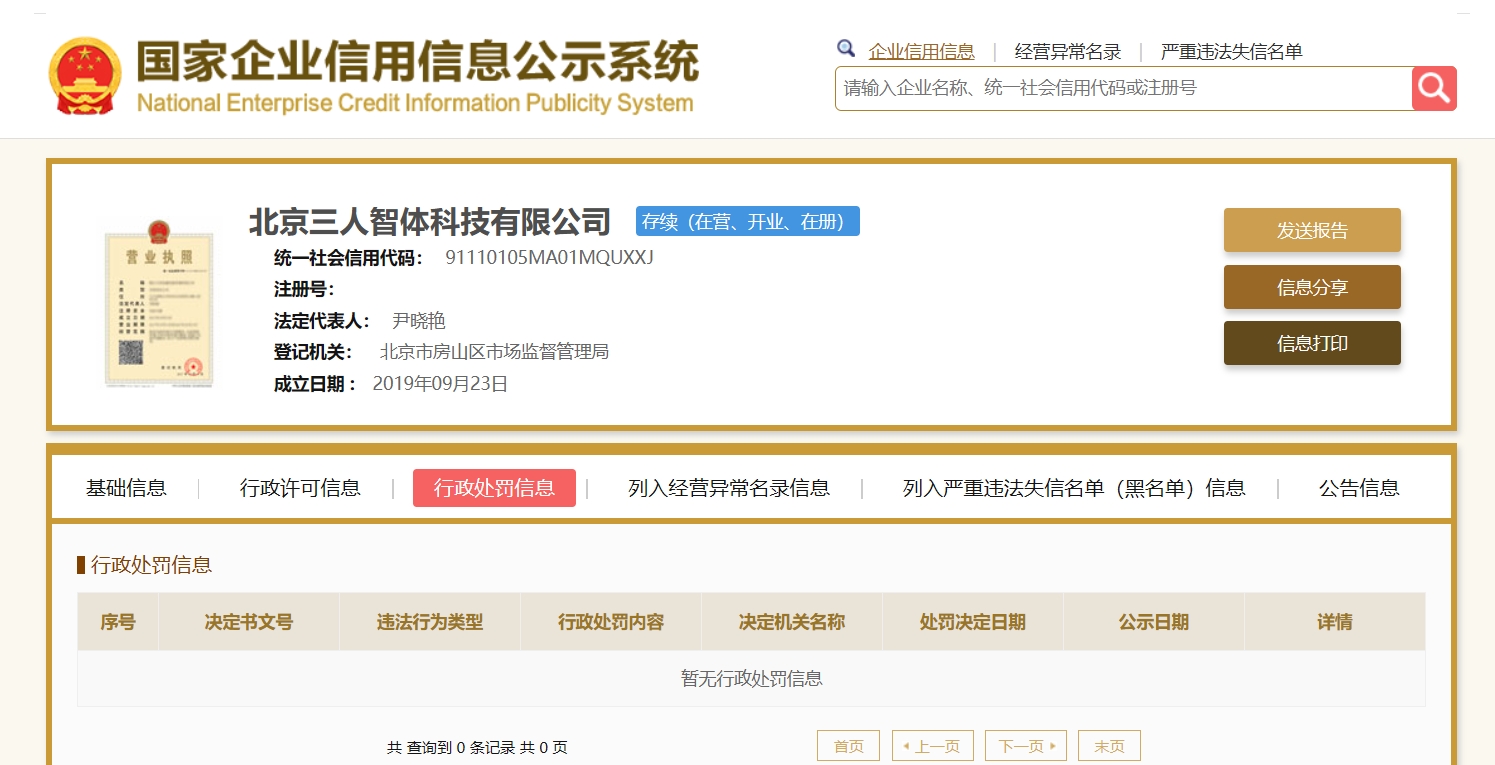
Task: Click the 决定机关名称 column header
Action: pos(792,622)
